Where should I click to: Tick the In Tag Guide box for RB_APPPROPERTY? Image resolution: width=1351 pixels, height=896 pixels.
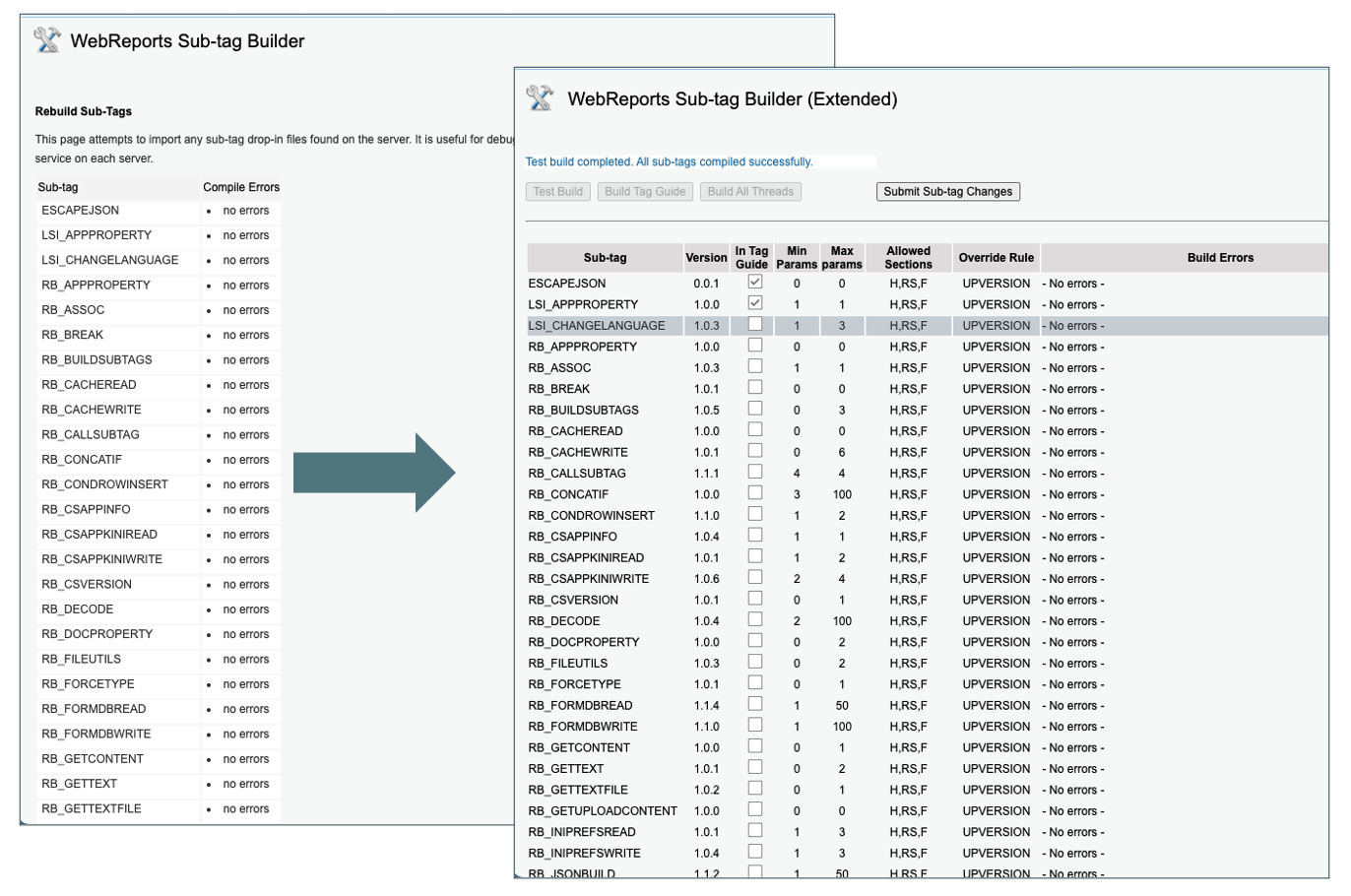(755, 345)
